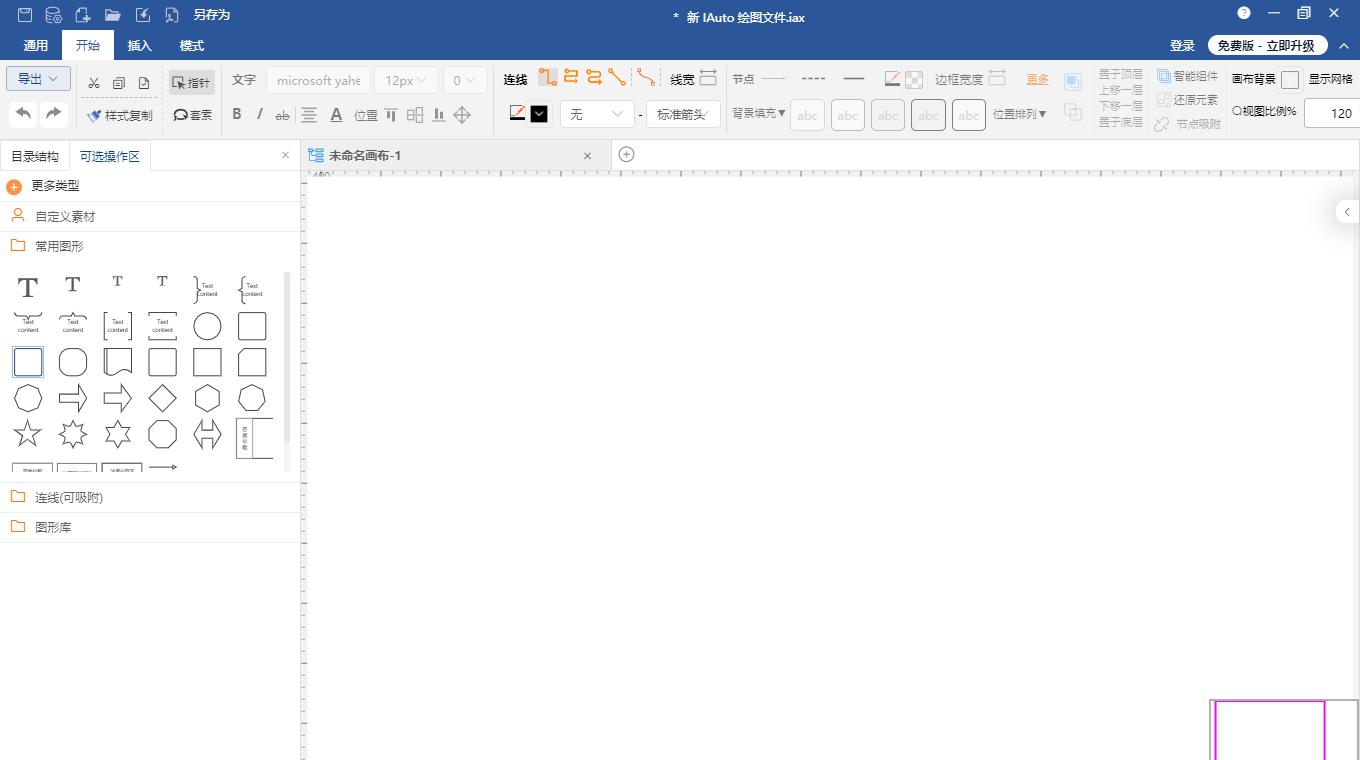Click the canvas background (画布背景) color box
The height and width of the screenshot is (760, 1360).
coord(1290,79)
